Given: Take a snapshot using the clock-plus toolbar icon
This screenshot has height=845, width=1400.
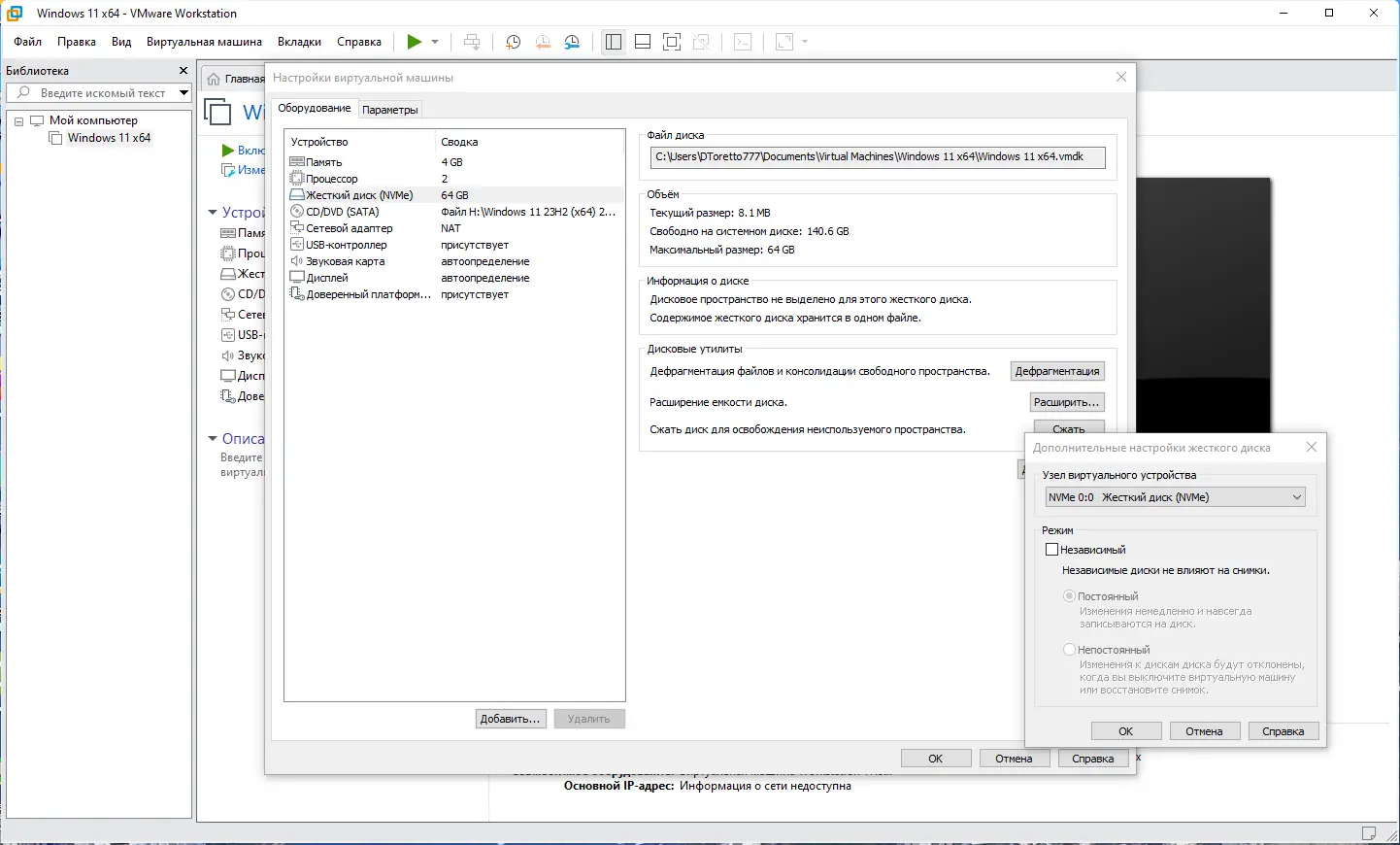Looking at the screenshot, I should 514,42.
